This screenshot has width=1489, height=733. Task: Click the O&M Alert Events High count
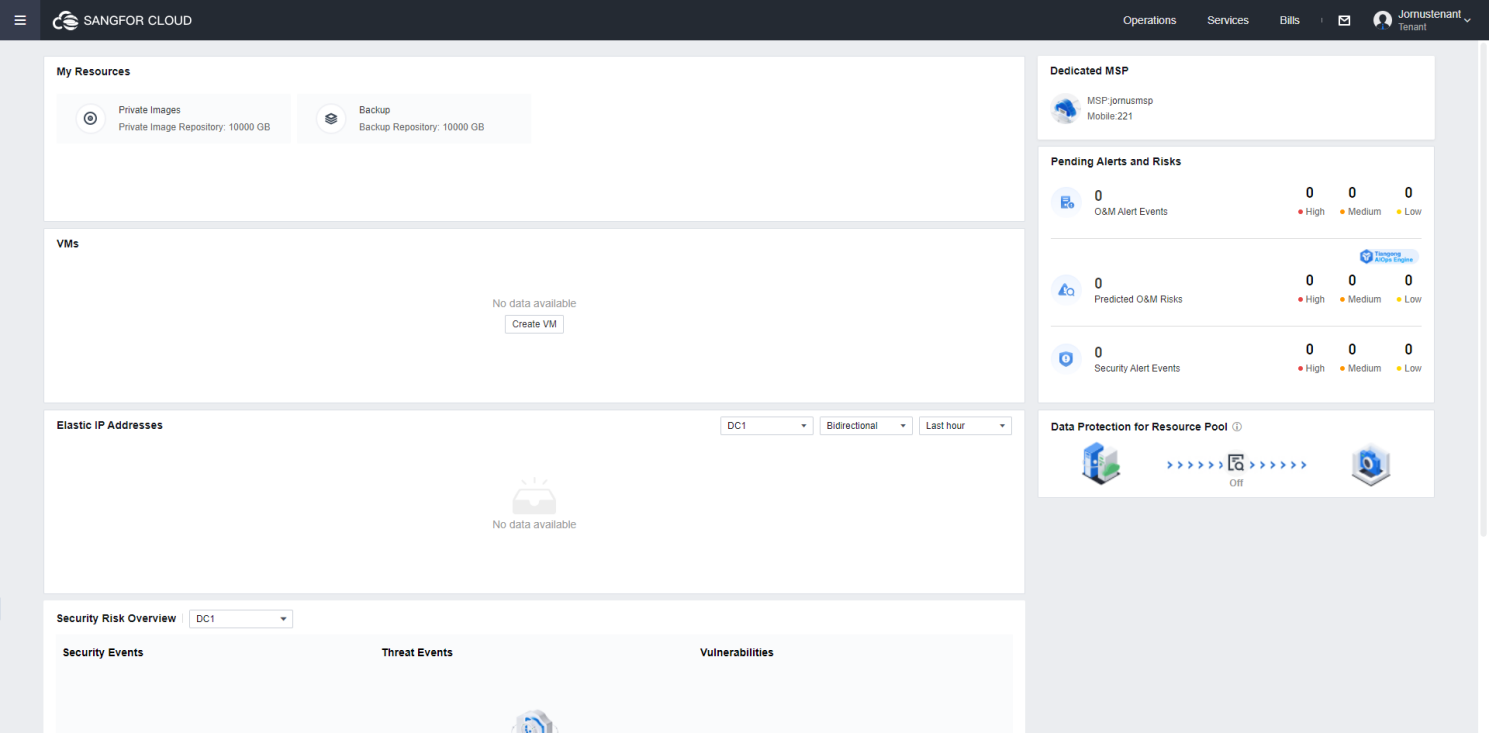click(1309, 193)
